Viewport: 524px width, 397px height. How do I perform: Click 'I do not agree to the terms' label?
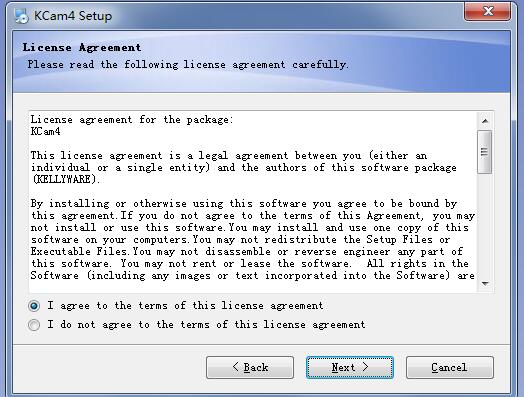coord(206,325)
